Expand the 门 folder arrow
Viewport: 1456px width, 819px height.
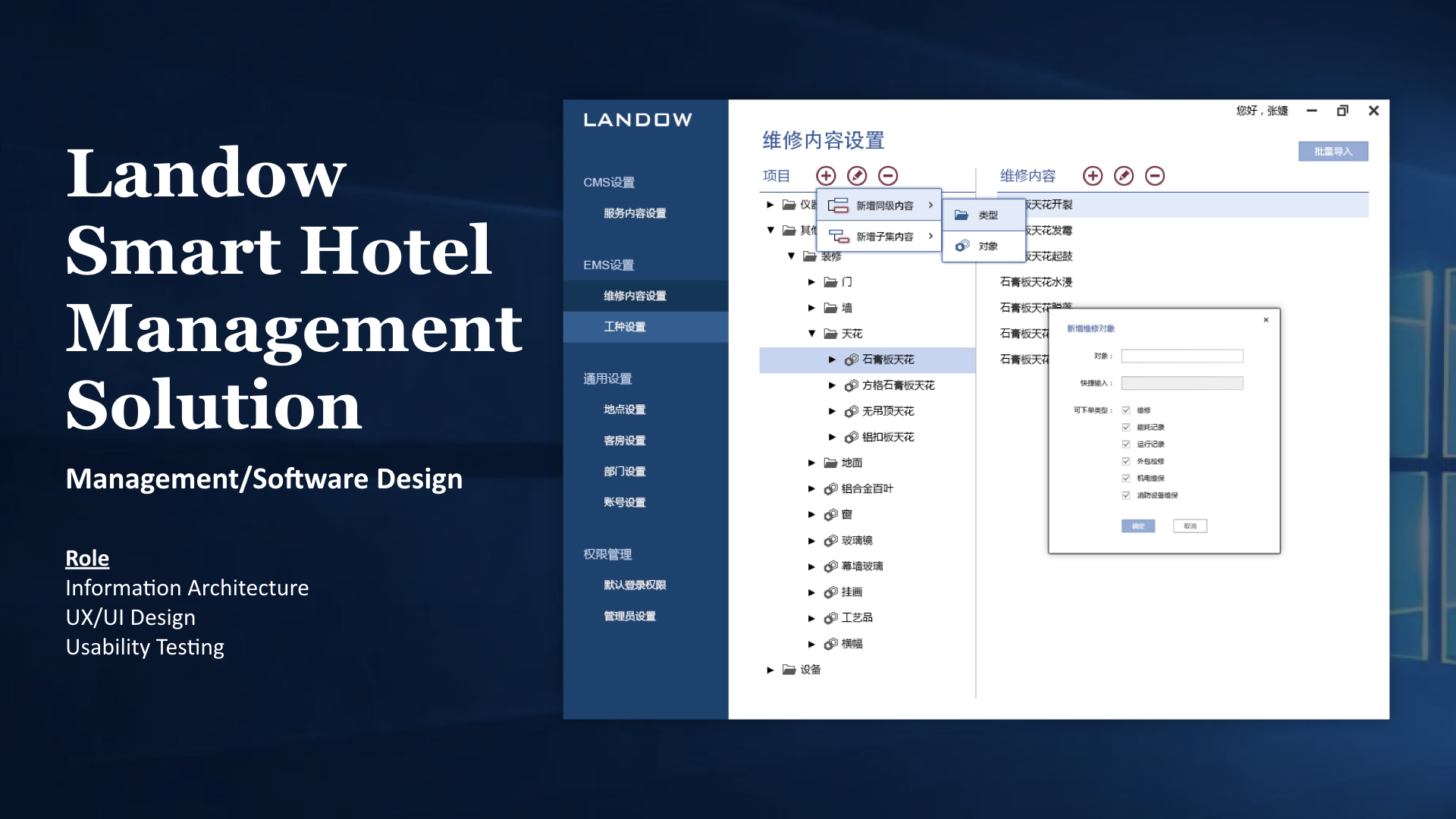click(x=811, y=282)
